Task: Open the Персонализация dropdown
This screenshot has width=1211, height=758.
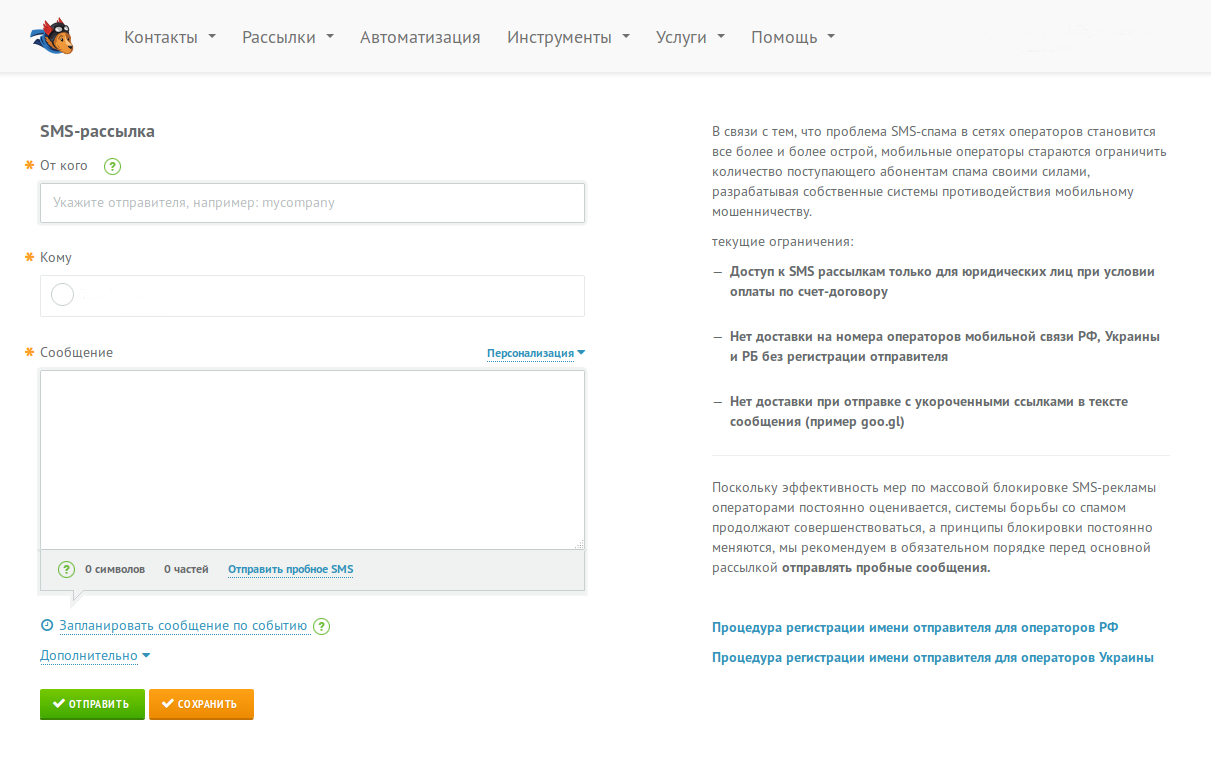Action: (535, 353)
